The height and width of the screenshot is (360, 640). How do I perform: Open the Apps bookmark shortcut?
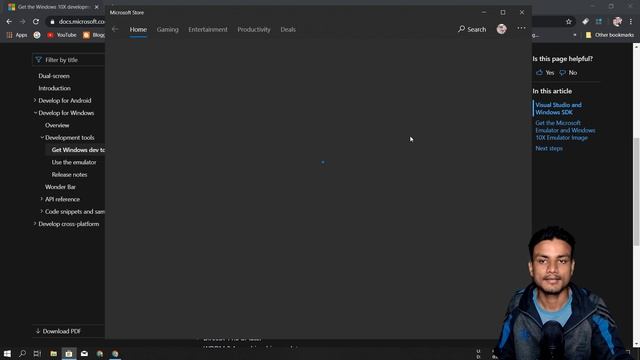click(17, 35)
